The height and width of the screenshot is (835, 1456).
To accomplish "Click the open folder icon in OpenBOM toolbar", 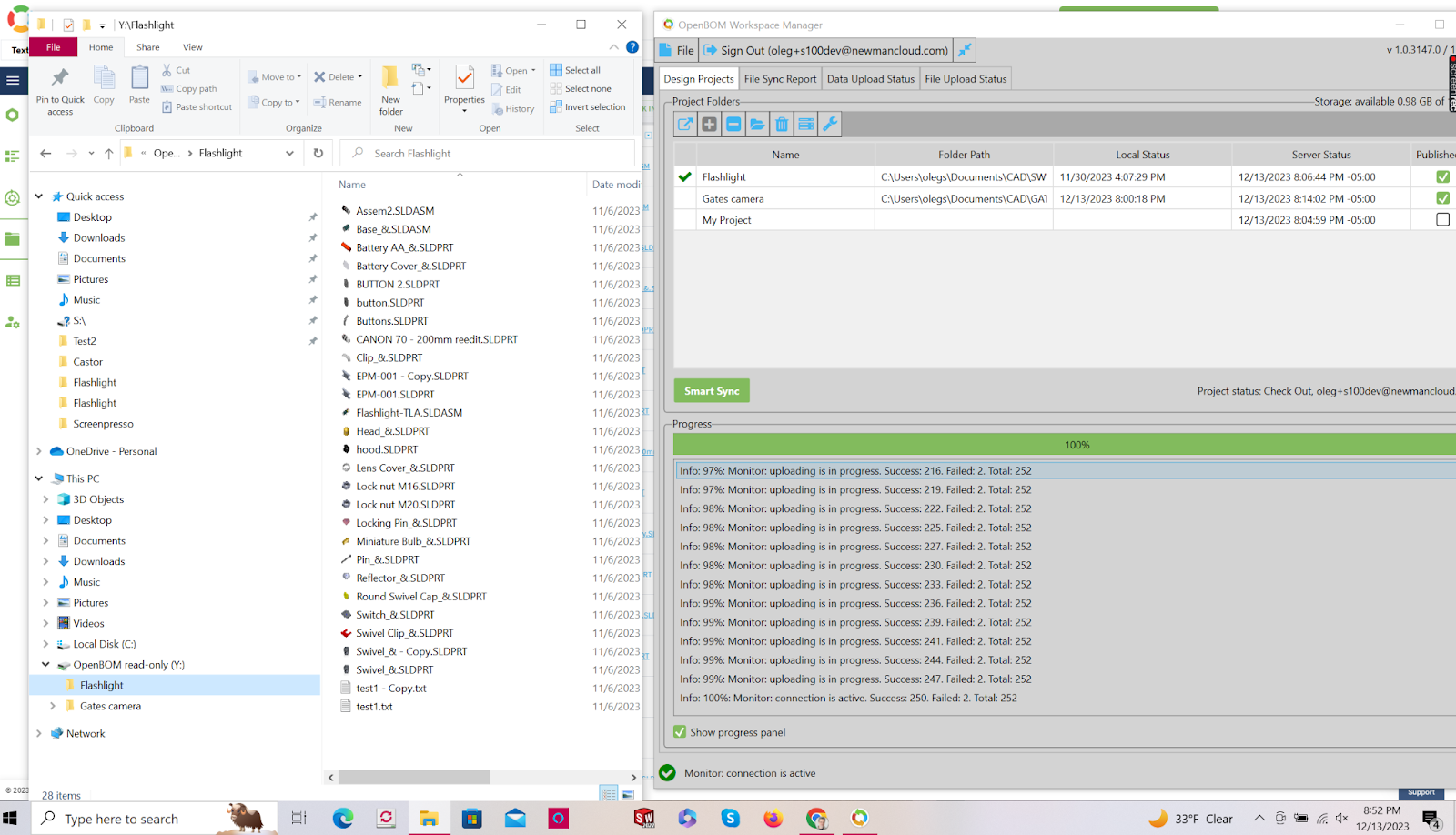I will [757, 125].
